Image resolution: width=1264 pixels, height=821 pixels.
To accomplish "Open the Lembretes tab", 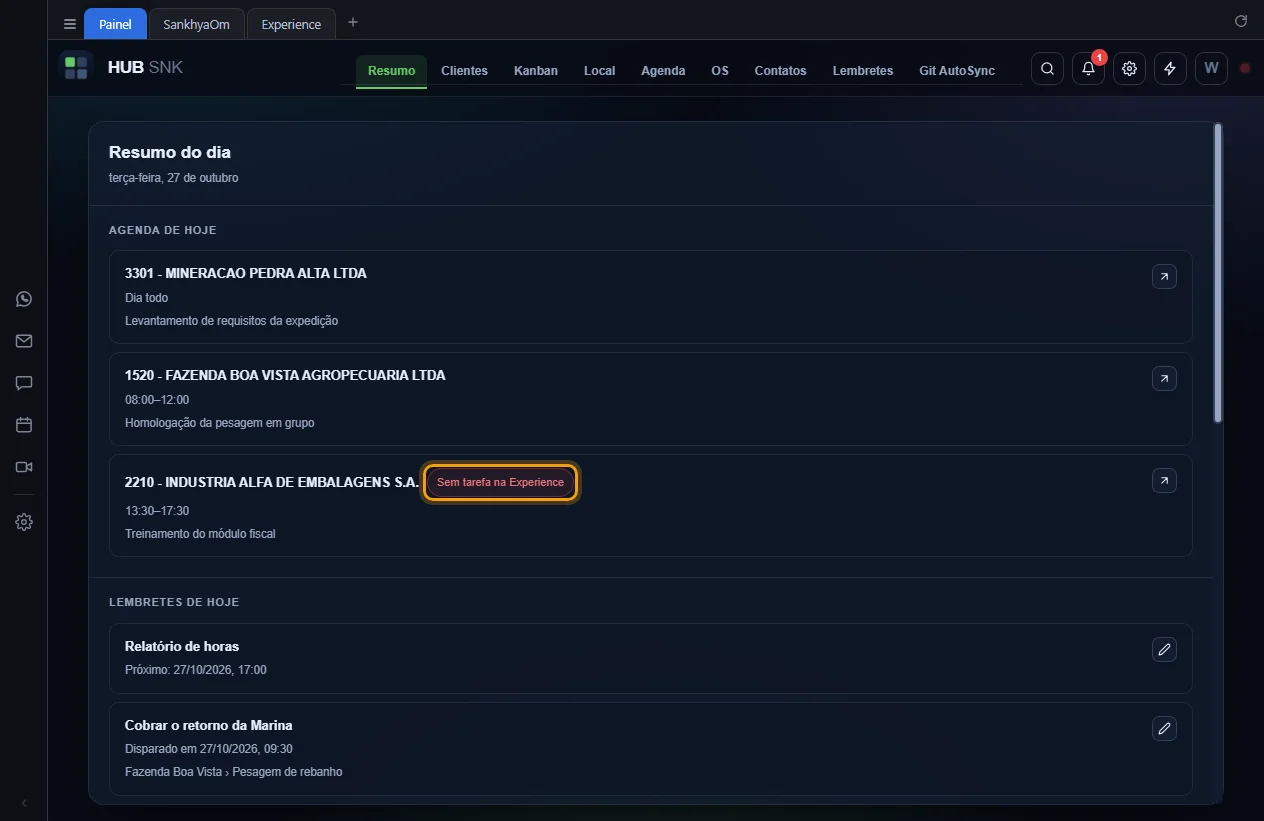I will pos(863,71).
